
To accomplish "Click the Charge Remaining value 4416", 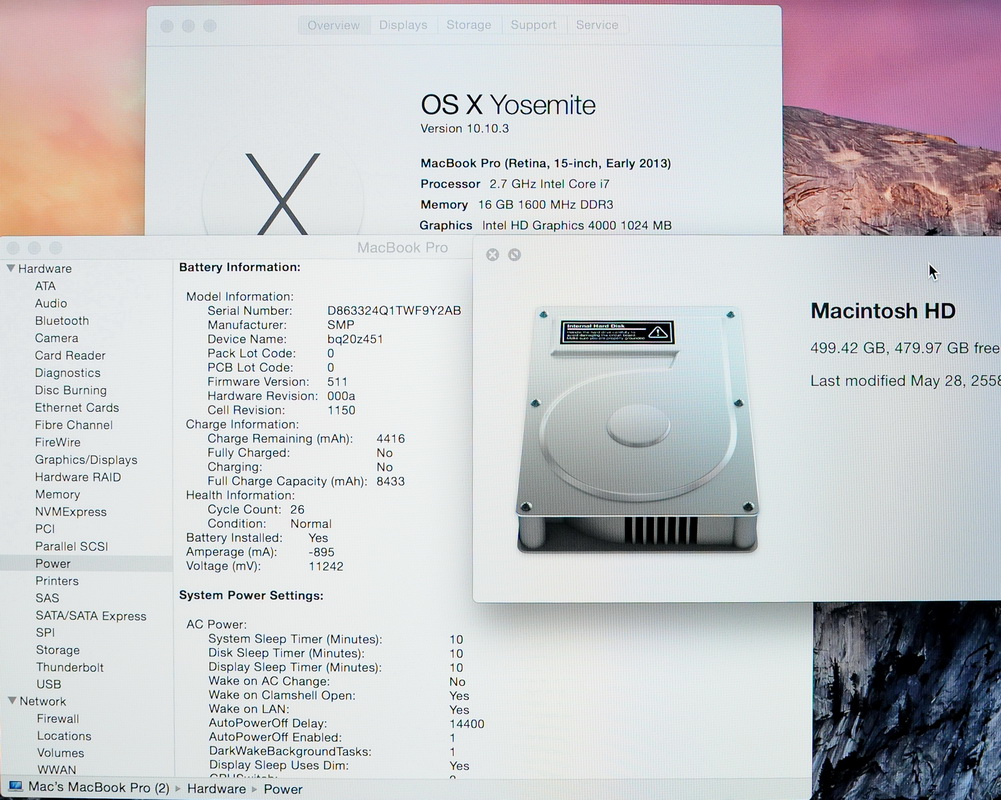I will click(x=390, y=439).
